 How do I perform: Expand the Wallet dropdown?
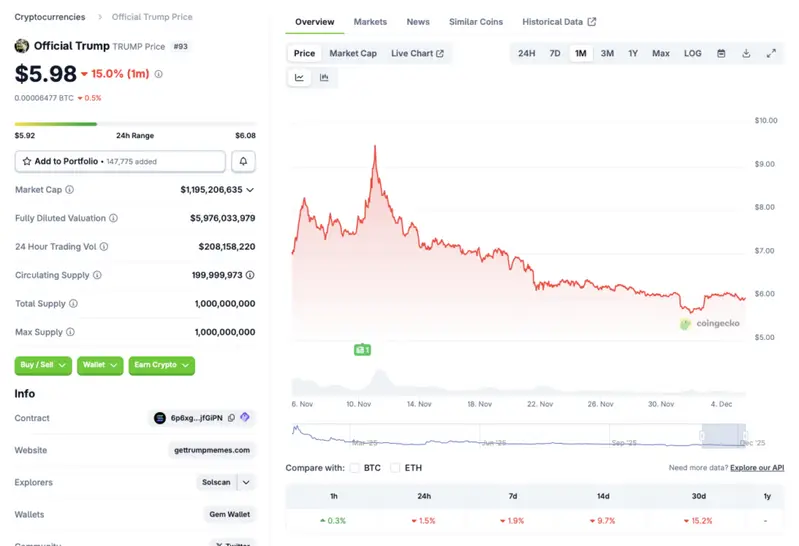pyautogui.click(x=100, y=365)
